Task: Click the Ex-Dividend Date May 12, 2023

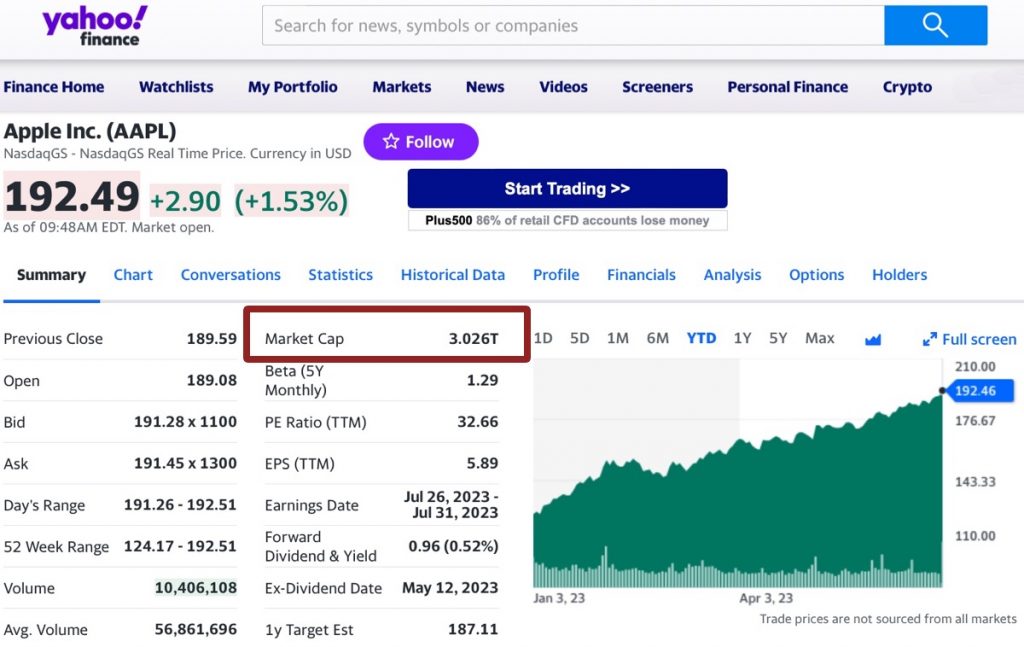Action: point(450,588)
